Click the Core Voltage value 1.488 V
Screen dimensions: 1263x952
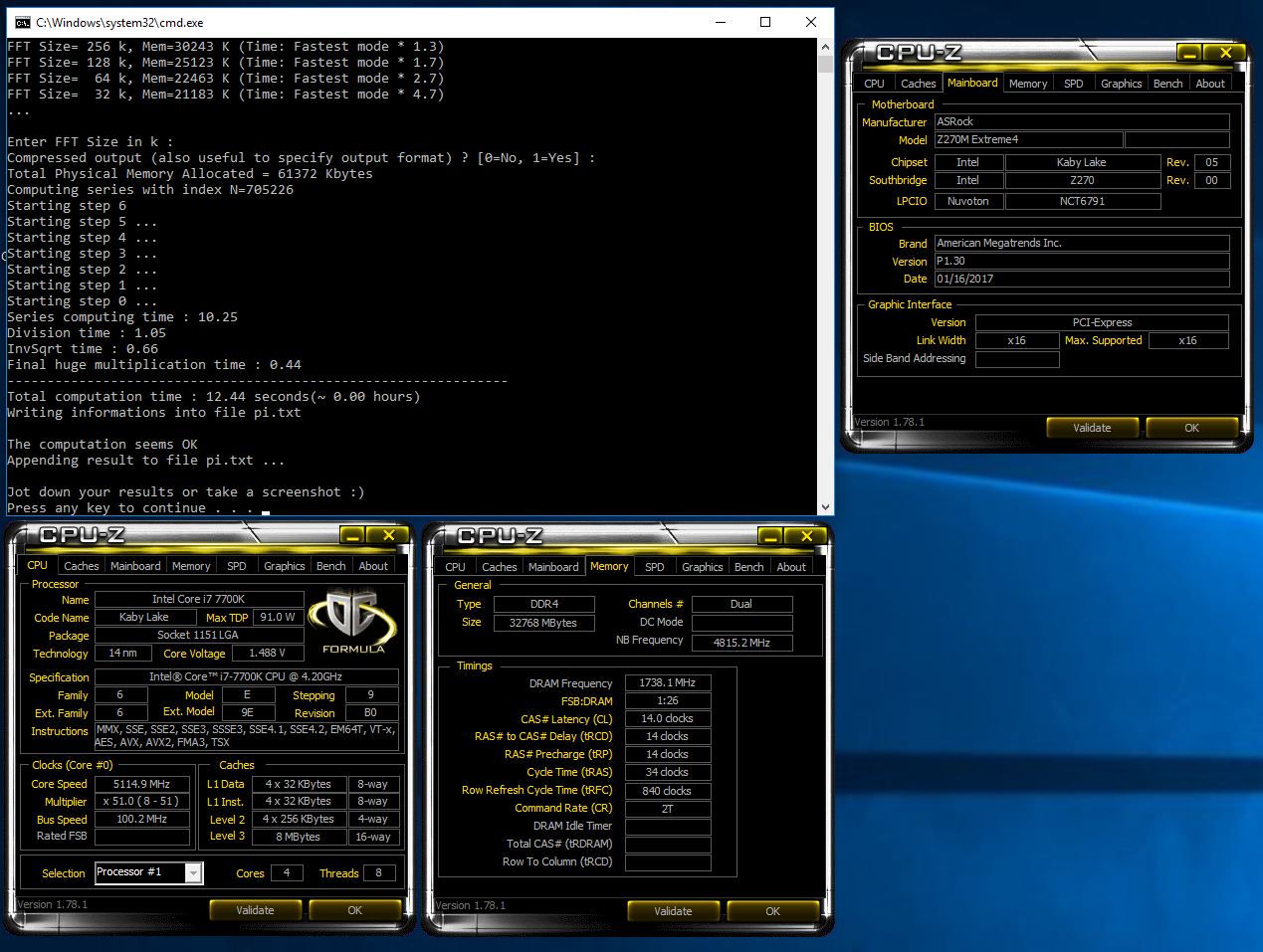click(x=267, y=654)
